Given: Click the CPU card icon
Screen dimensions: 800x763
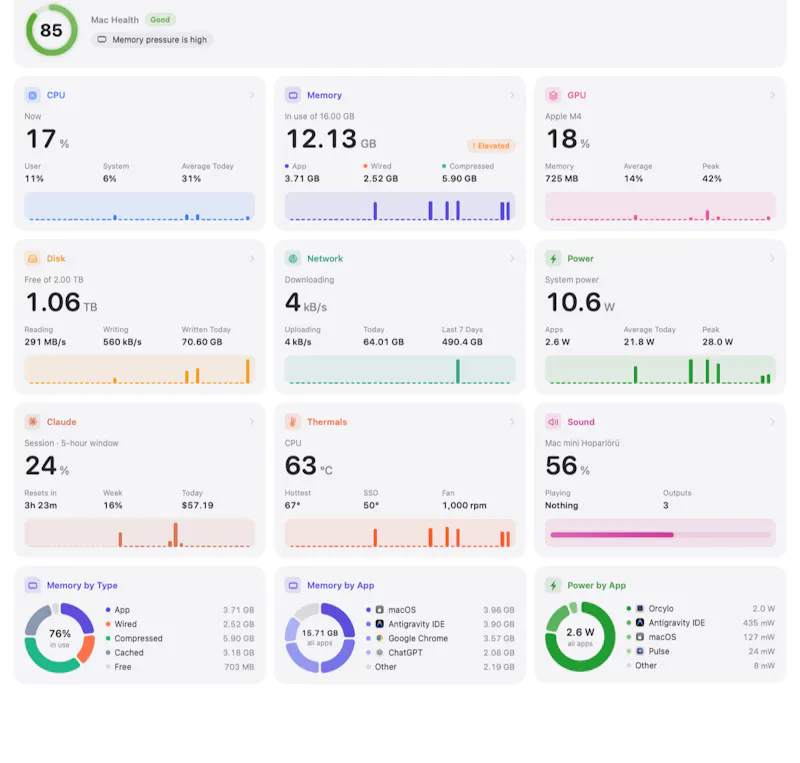Looking at the screenshot, I should (x=33, y=95).
